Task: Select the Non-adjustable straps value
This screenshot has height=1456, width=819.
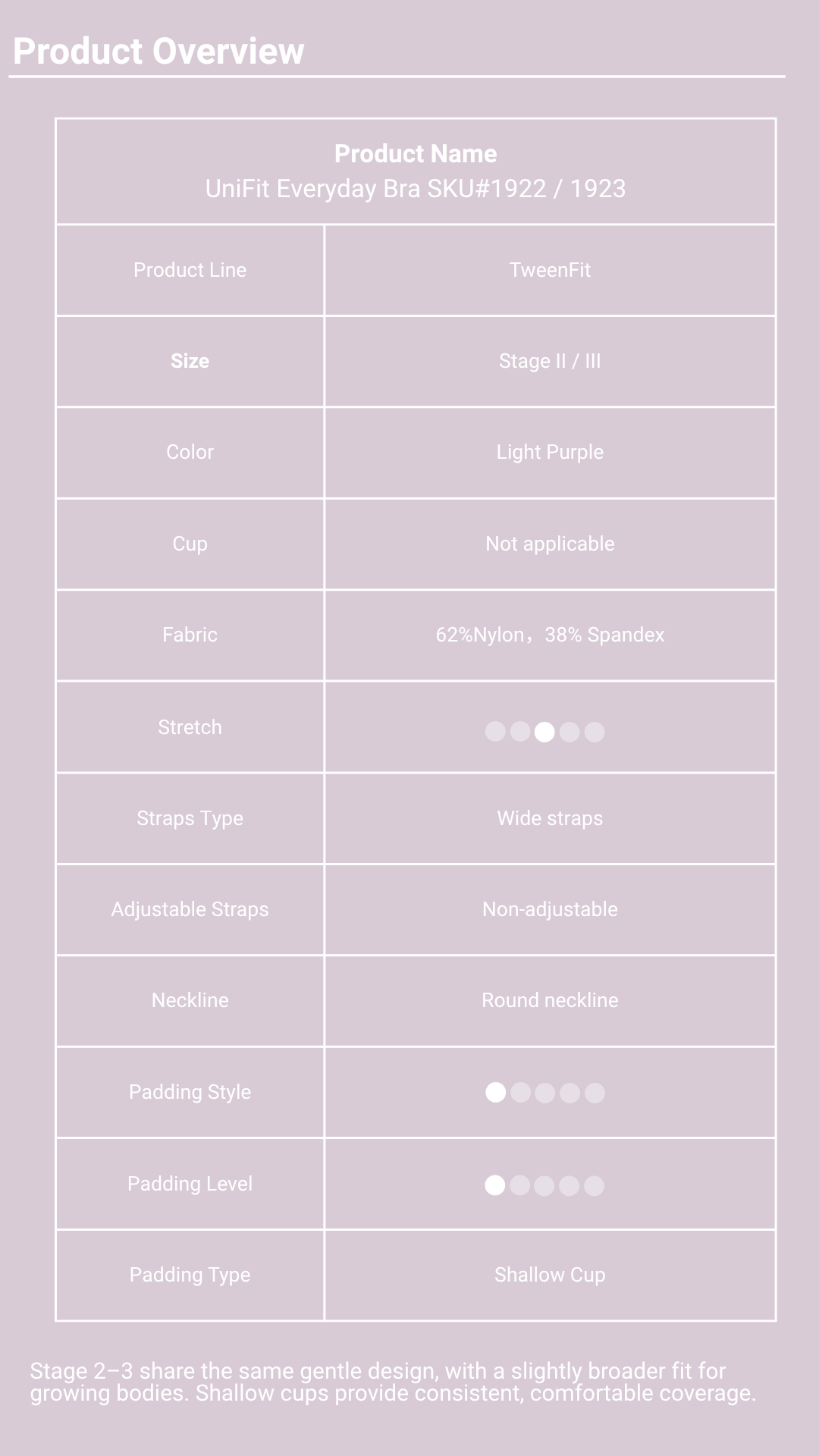Action: point(550,909)
